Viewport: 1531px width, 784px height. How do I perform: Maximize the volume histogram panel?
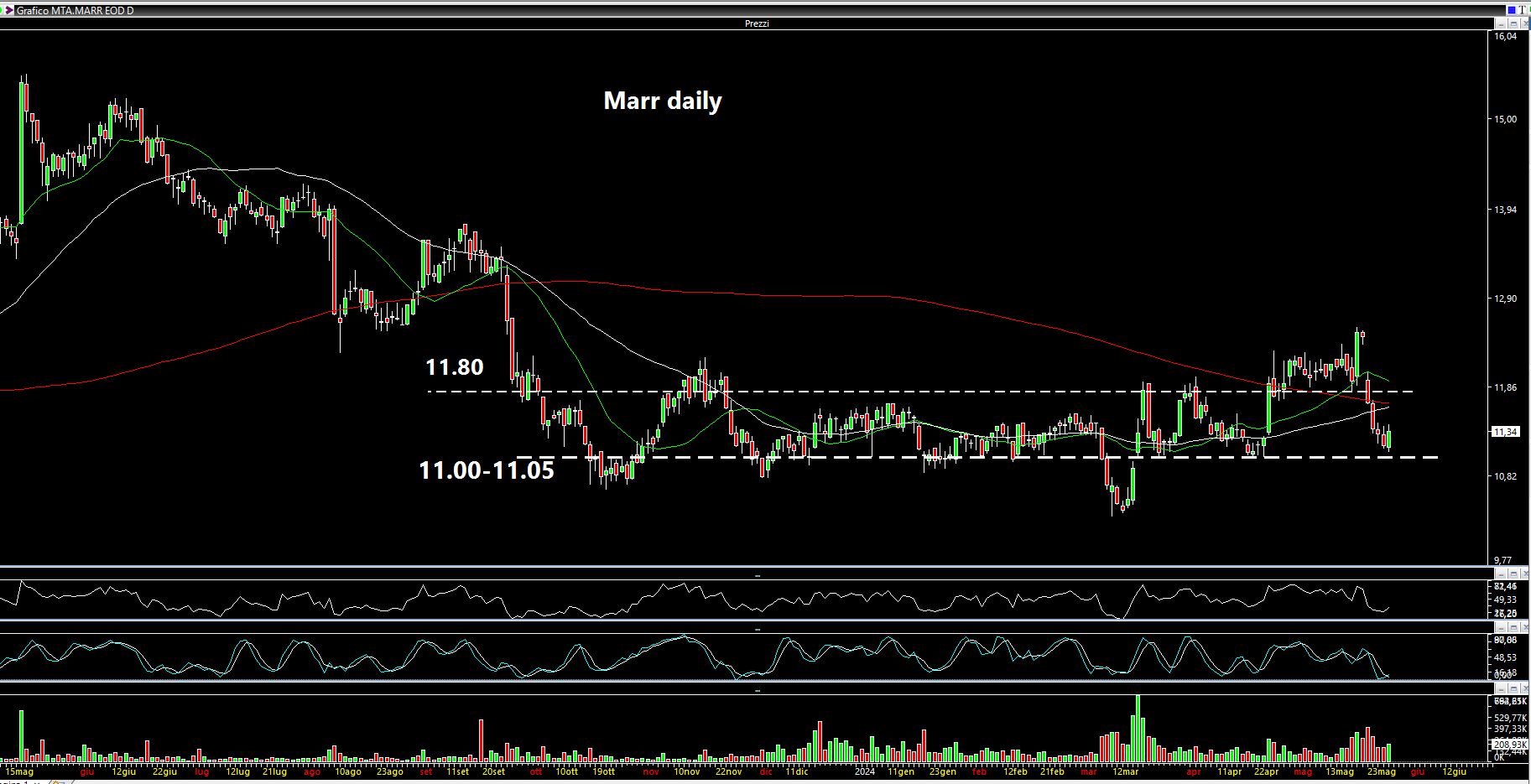[x=1513, y=689]
